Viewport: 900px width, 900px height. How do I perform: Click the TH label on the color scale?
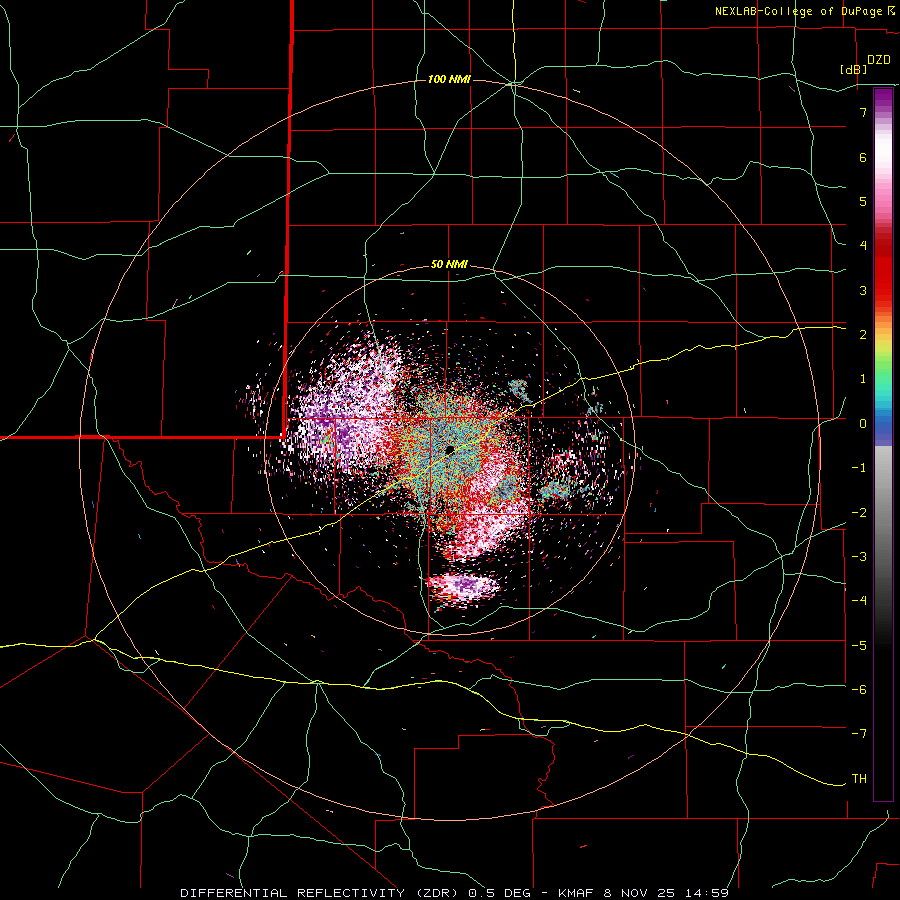click(859, 778)
